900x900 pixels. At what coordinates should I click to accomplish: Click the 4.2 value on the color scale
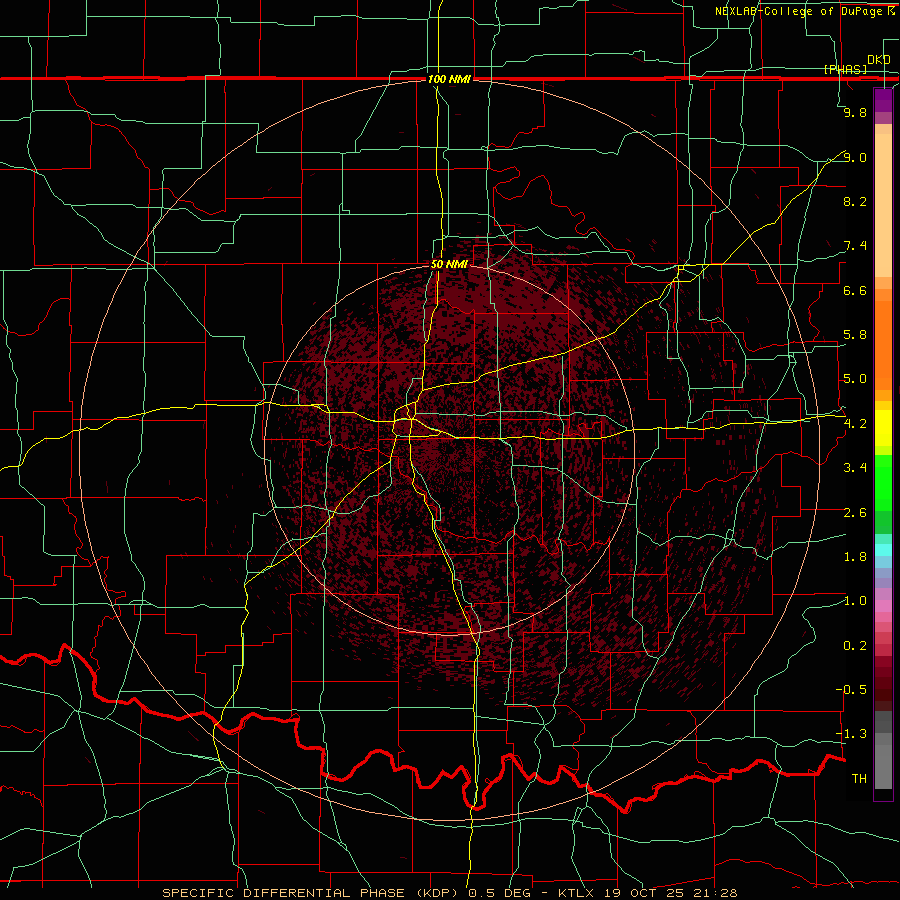click(855, 424)
